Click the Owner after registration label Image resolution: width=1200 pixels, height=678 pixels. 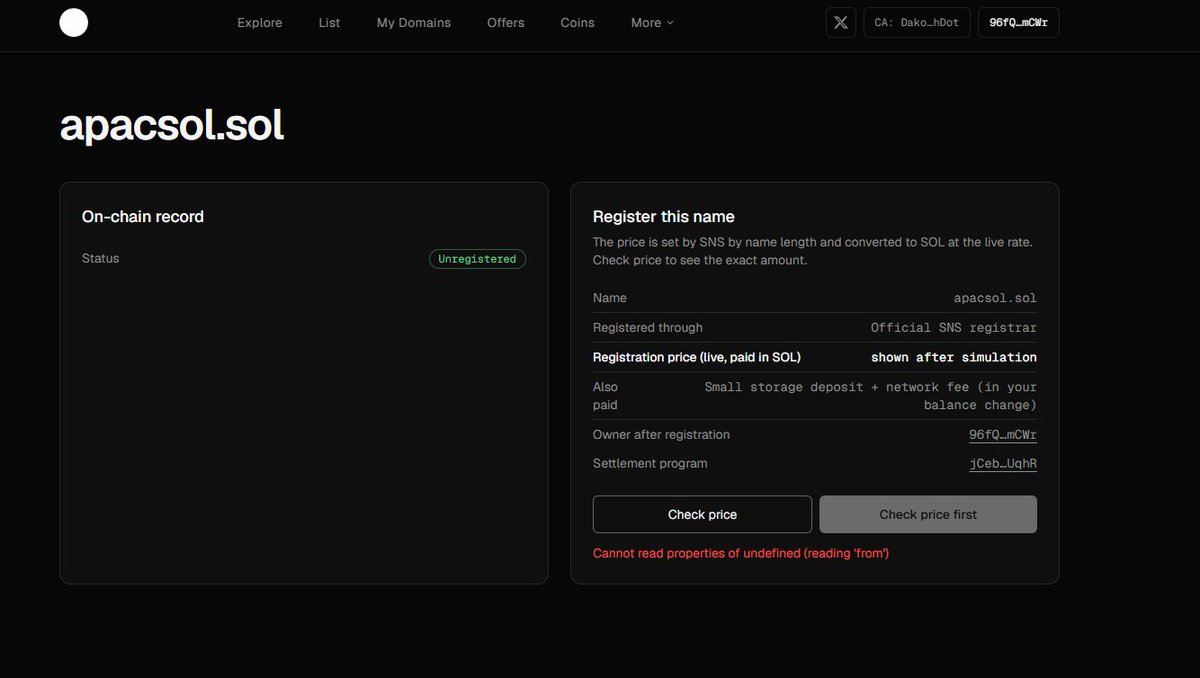point(661,435)
